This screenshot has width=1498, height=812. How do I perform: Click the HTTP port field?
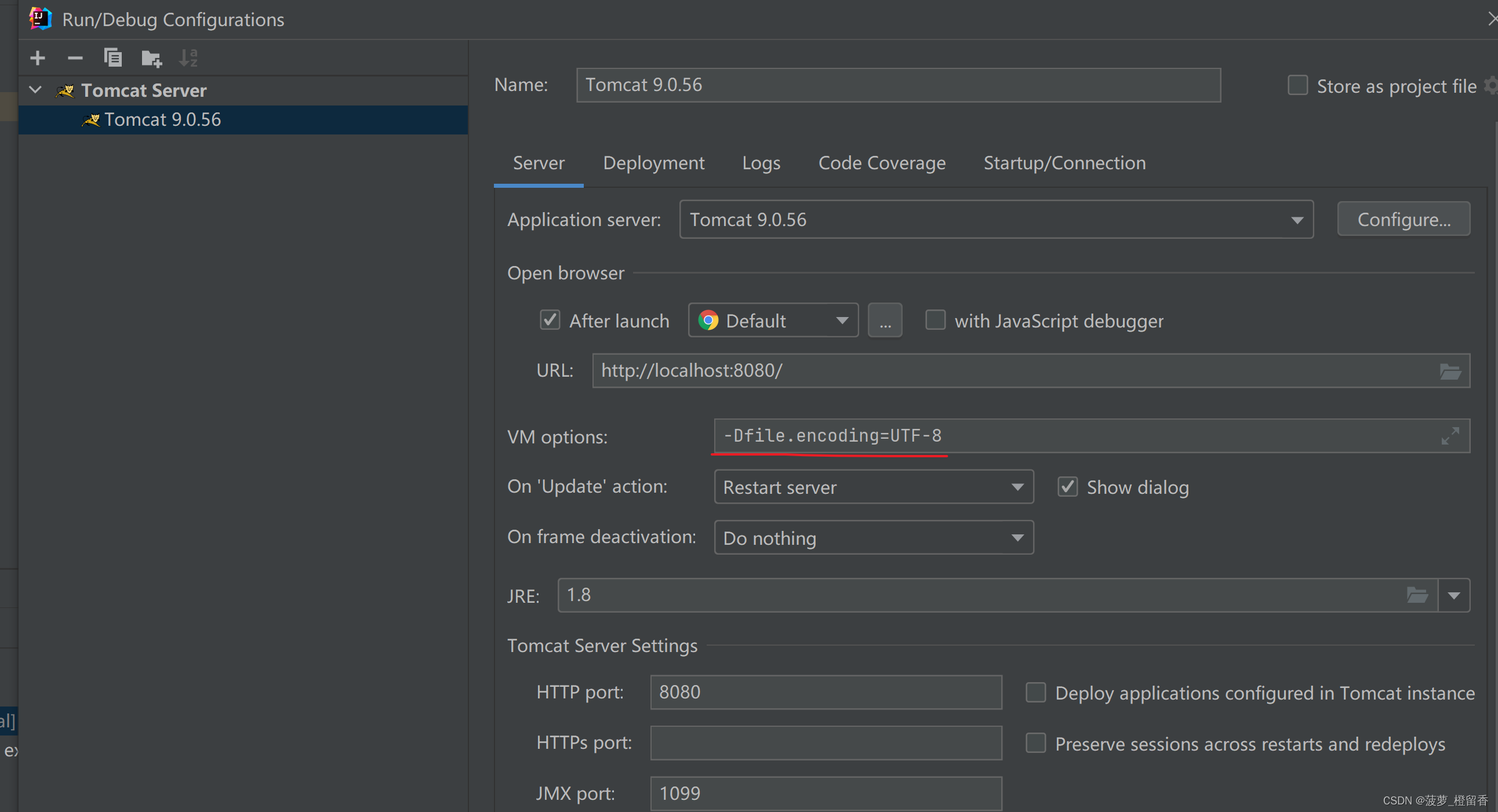click(x=826, y=692)
